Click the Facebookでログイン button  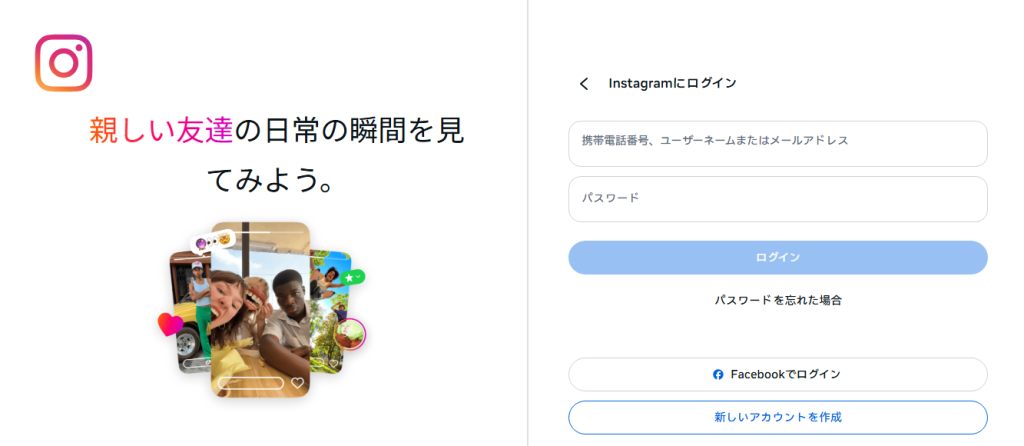[777, 374]
